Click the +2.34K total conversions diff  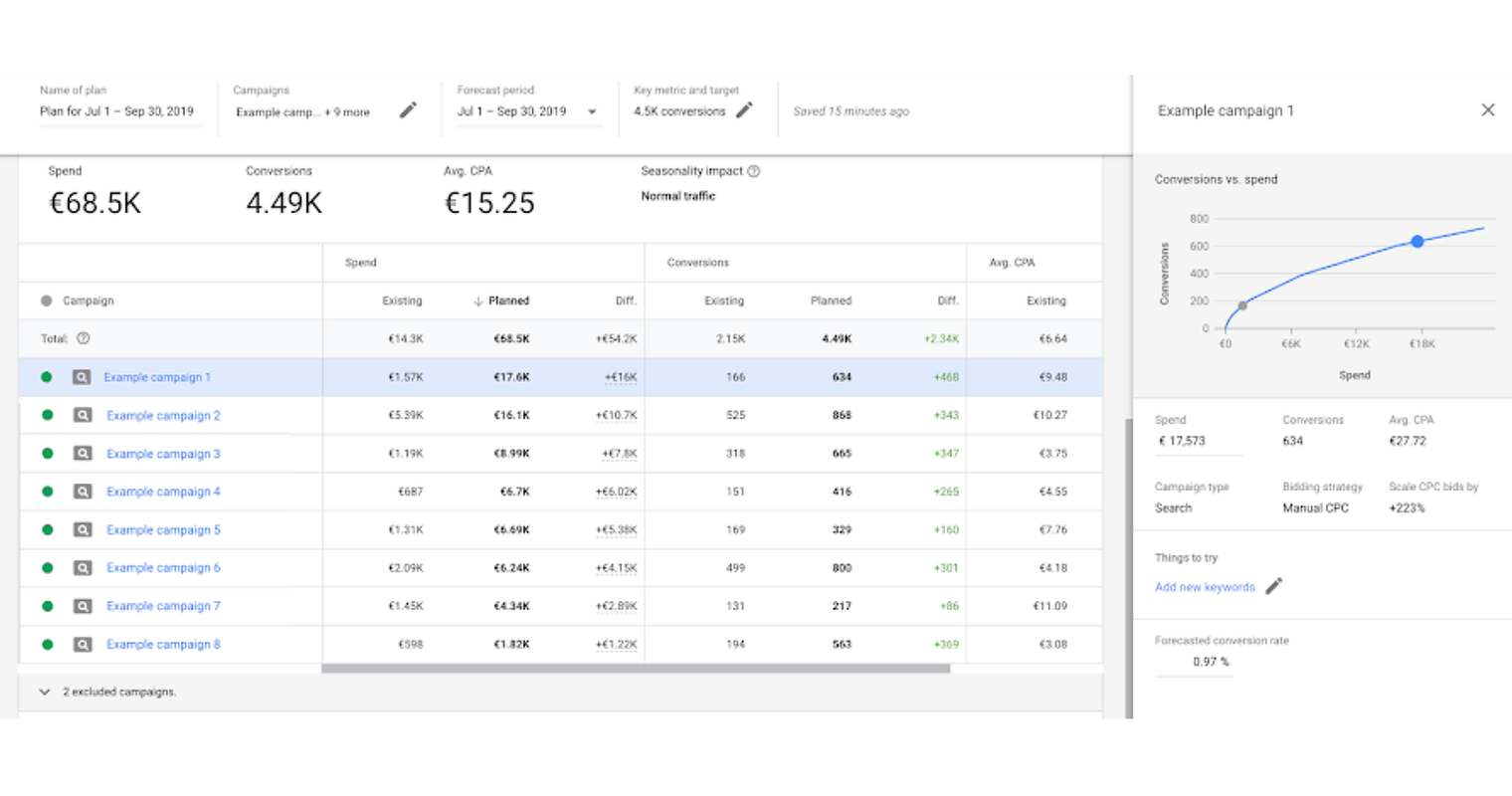[x=941, y=338]
